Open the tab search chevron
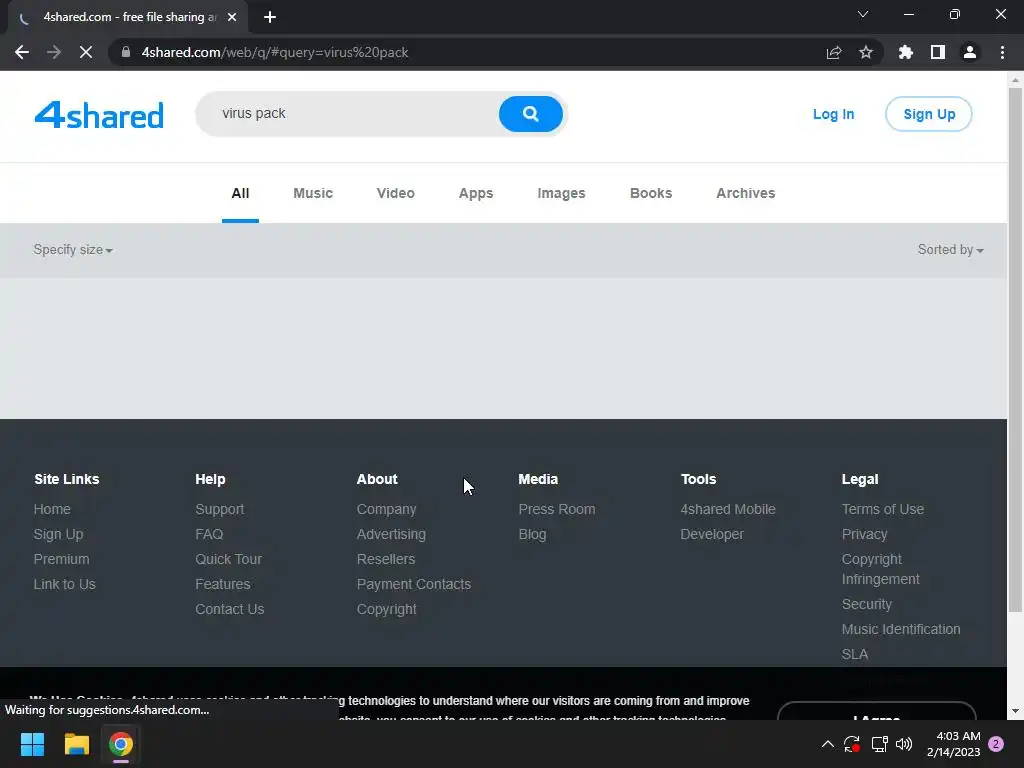This screenshot has height=768, width=1024. click(x=863, y=14)
